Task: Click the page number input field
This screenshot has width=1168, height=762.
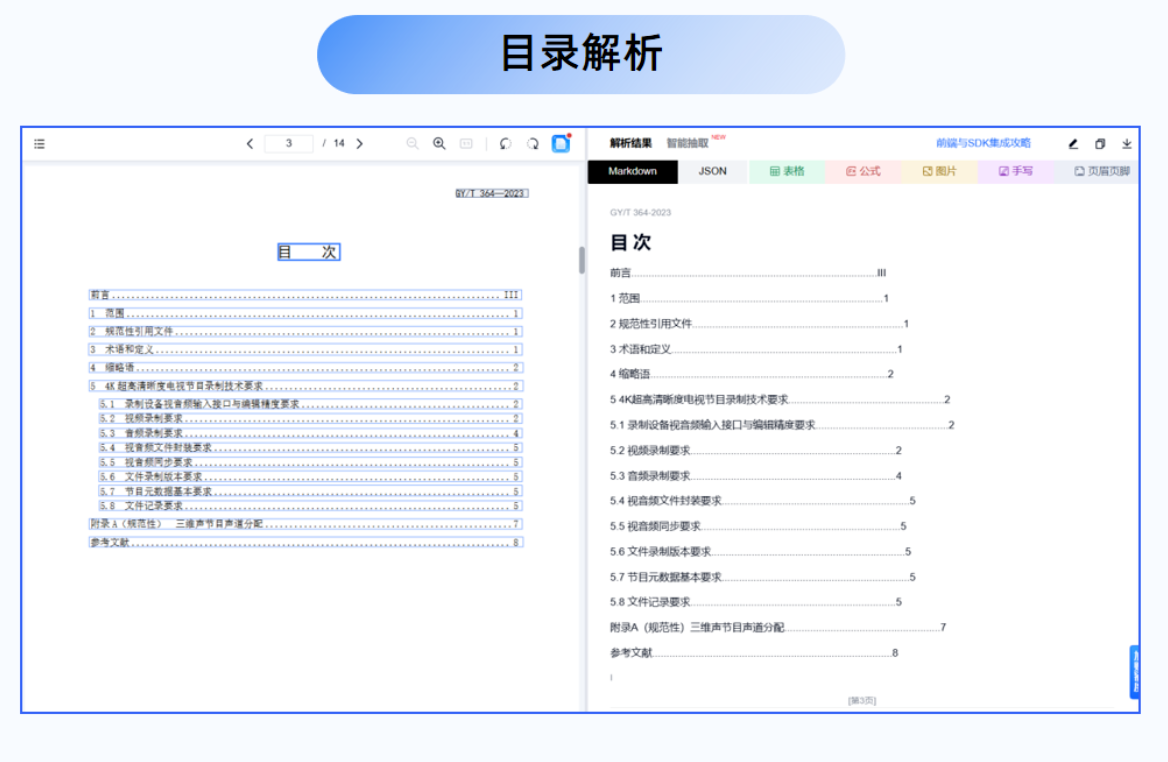Action: click(289, 144)
